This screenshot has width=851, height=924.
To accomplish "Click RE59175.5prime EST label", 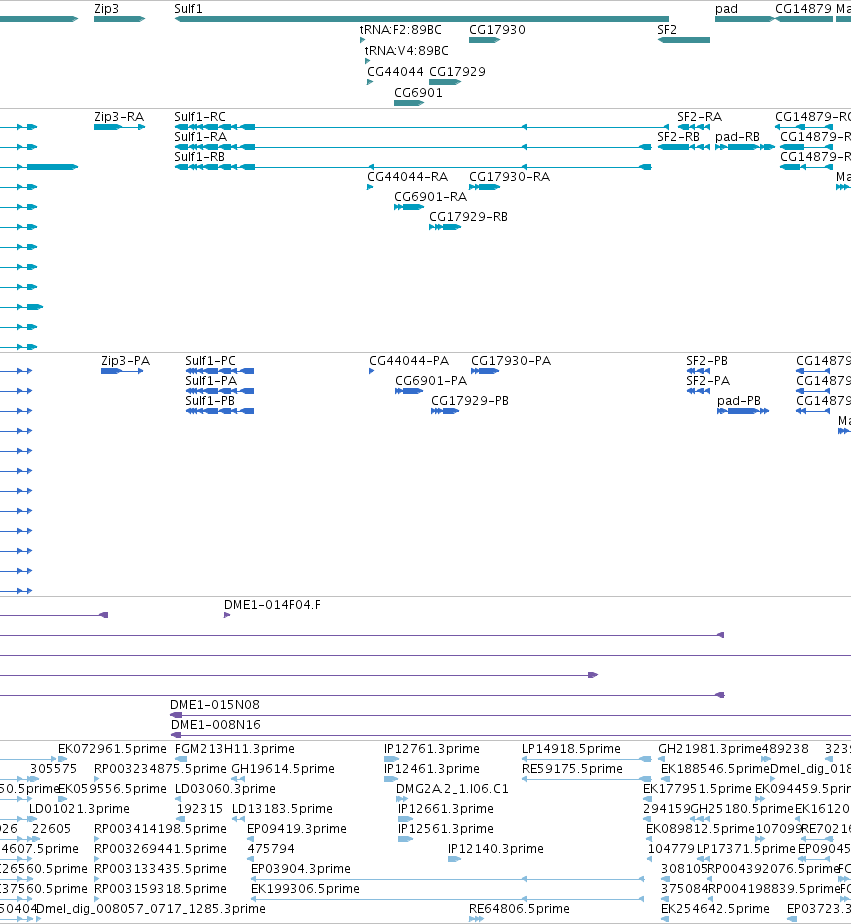I will coord(572,769).
